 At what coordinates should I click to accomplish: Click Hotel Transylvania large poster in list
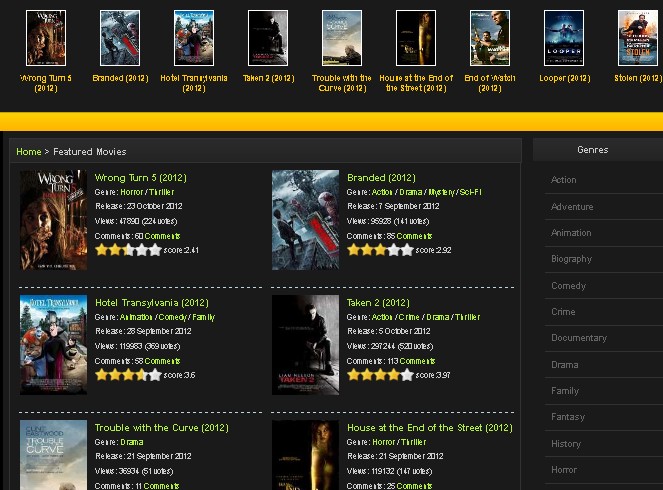click(53, 345)
